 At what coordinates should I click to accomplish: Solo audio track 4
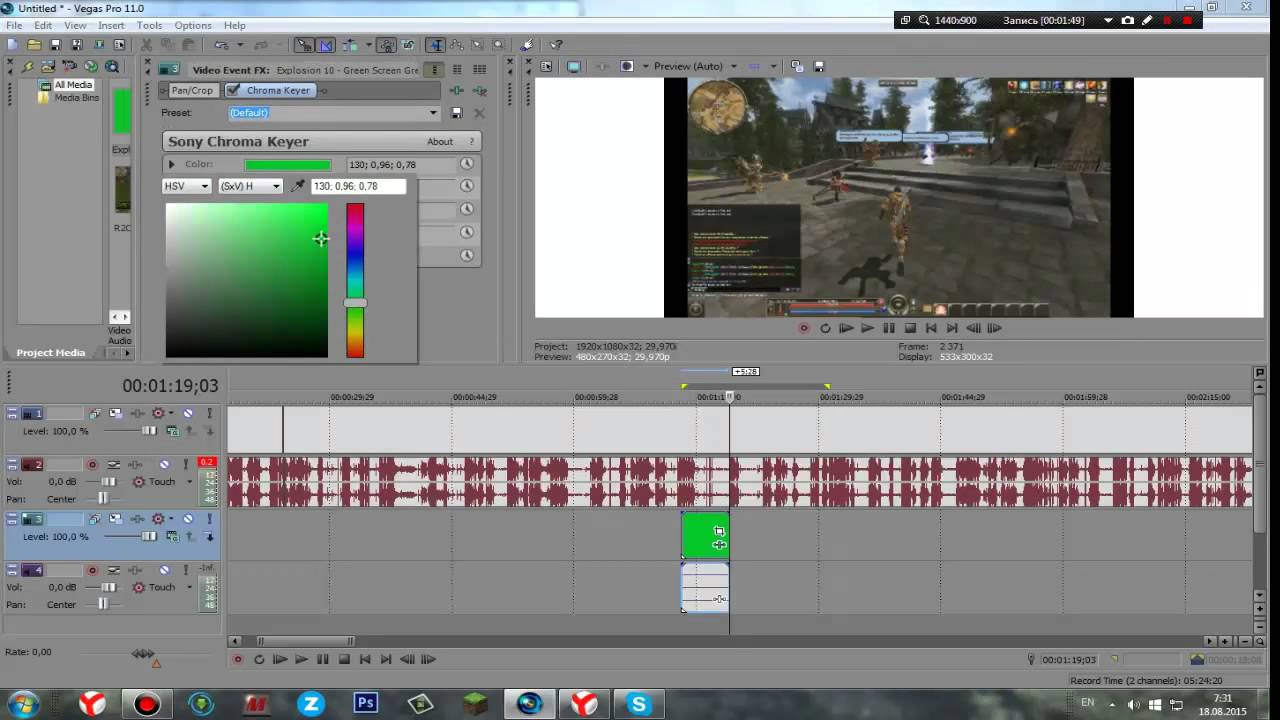point(185,571)
